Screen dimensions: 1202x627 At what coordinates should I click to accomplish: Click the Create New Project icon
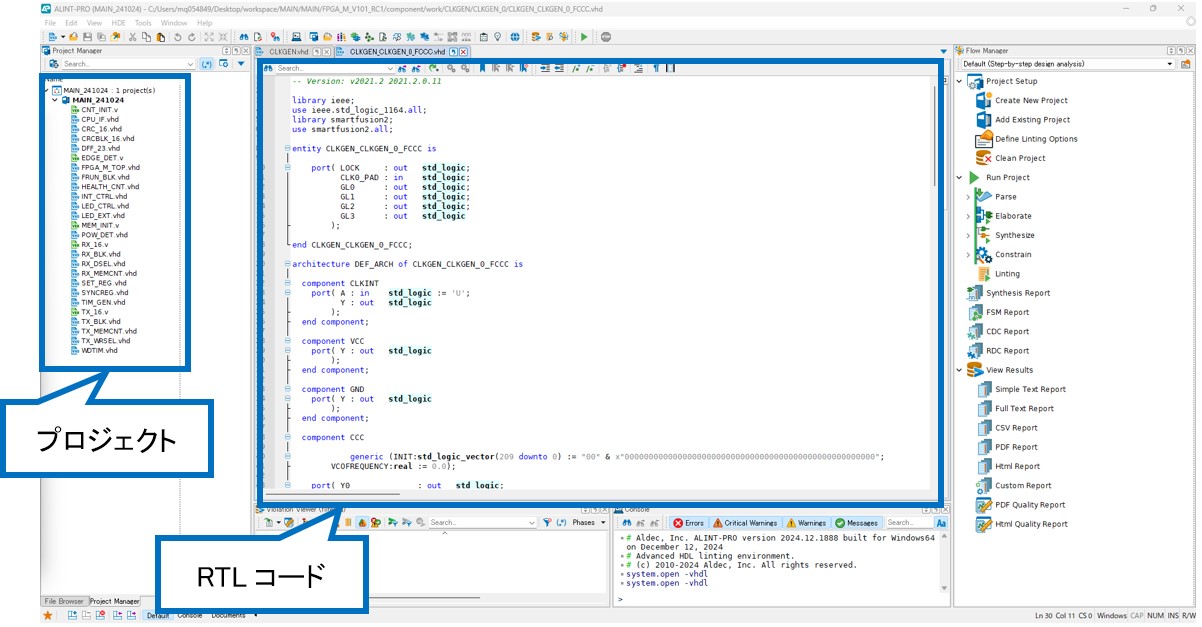(x=983, y=100)
